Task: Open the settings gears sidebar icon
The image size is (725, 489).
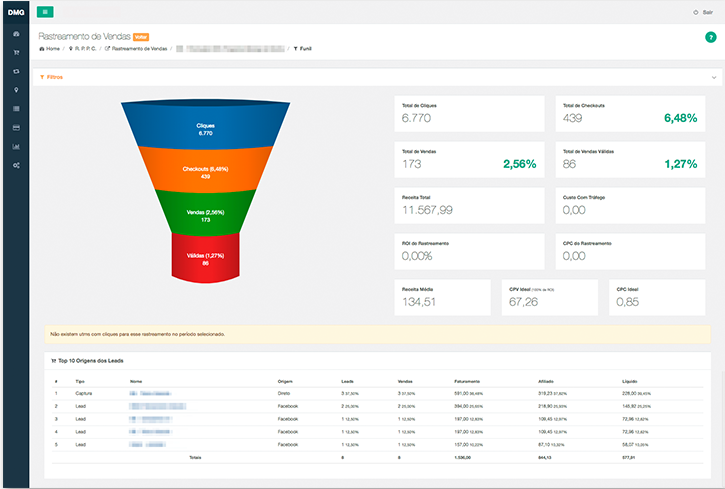Action: [15, 164]
